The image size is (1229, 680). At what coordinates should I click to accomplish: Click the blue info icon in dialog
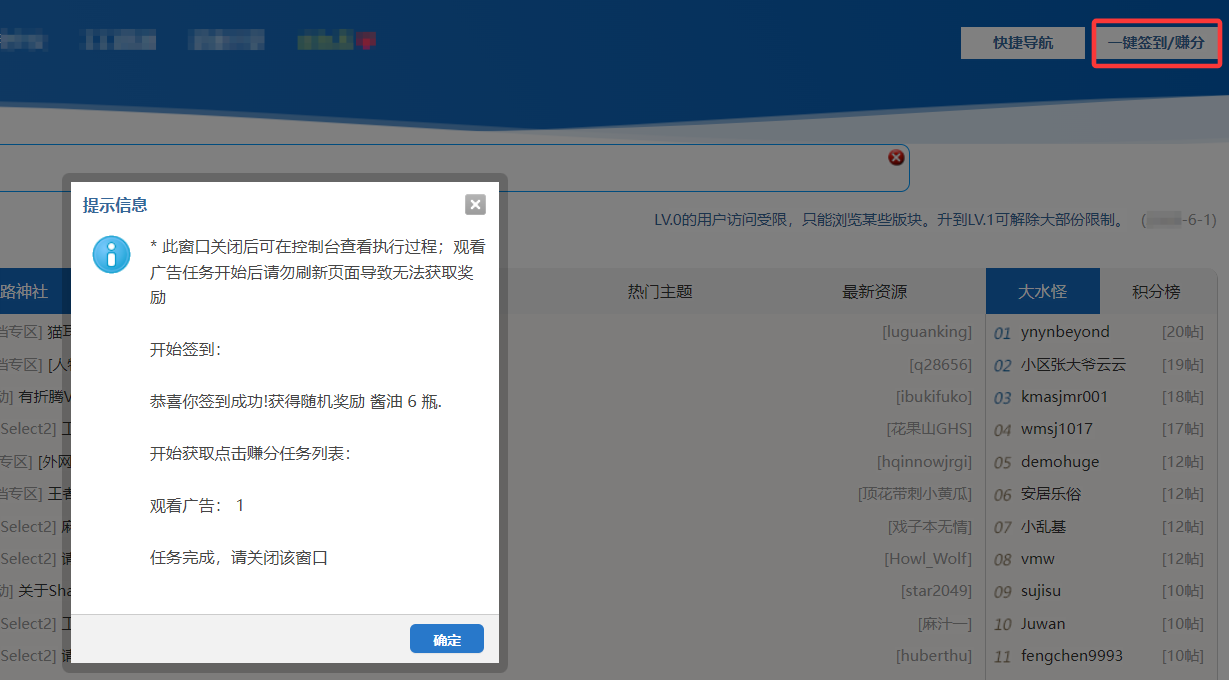click(111, 254)
